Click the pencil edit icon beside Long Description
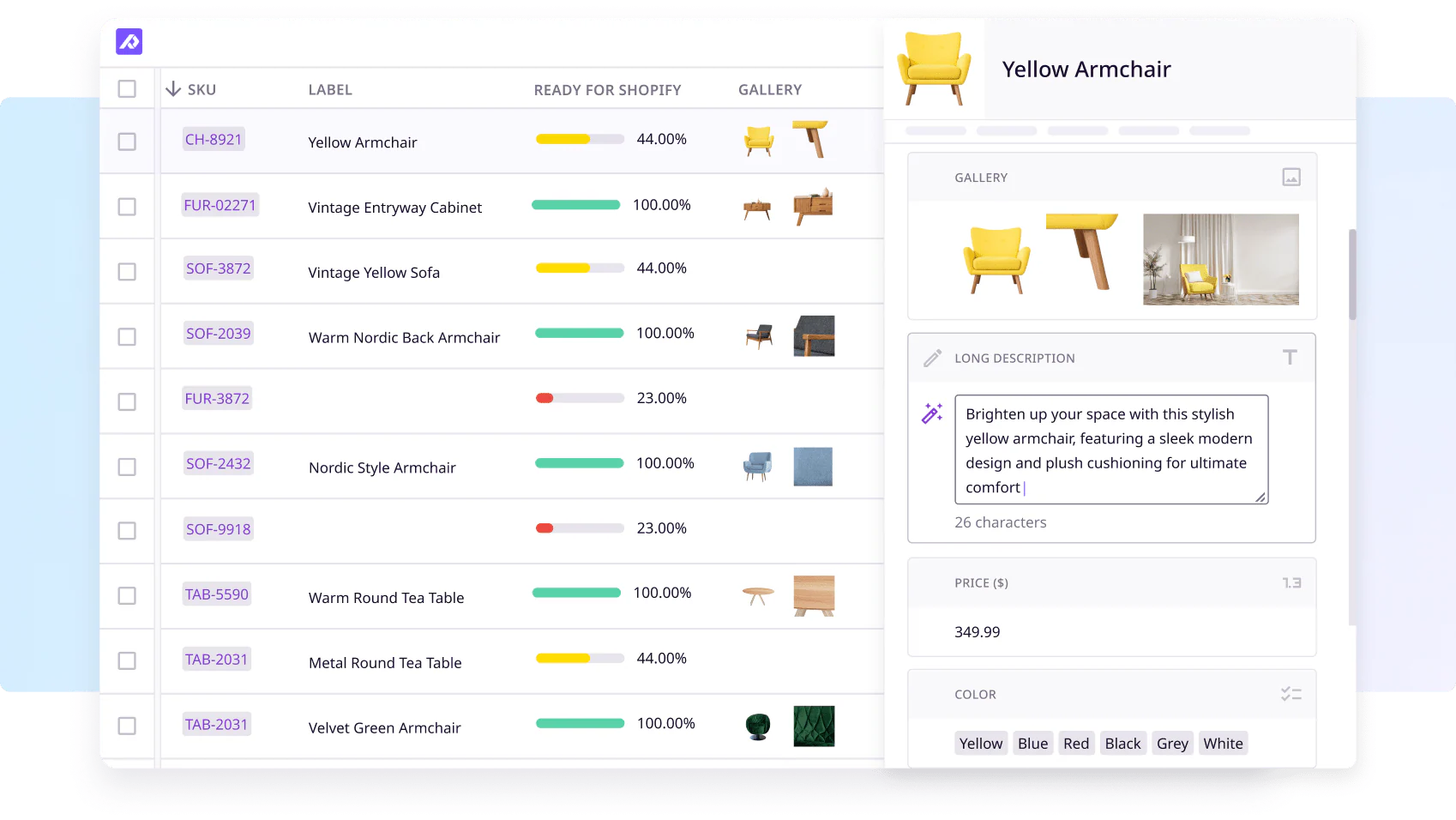Screen dimensions: 1456x820 coord(932,359)
